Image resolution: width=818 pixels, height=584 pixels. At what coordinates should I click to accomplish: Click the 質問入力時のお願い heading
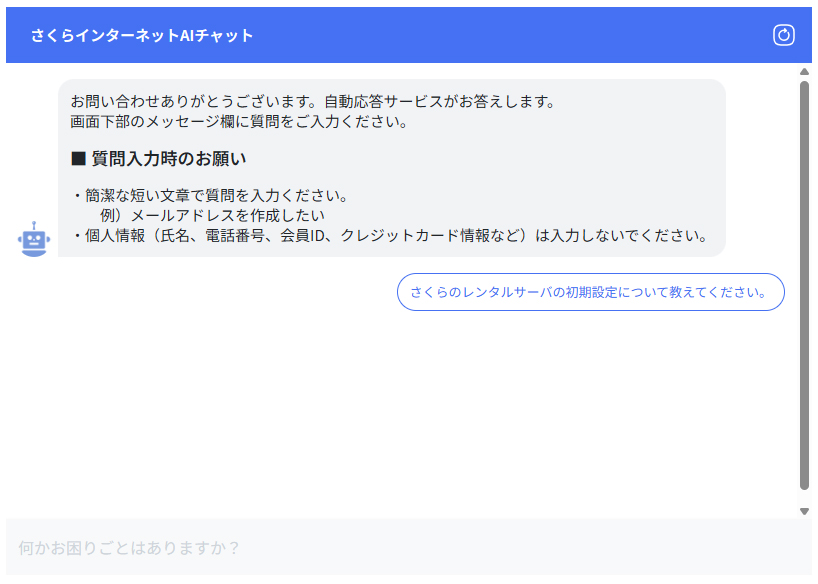[159, 159]
